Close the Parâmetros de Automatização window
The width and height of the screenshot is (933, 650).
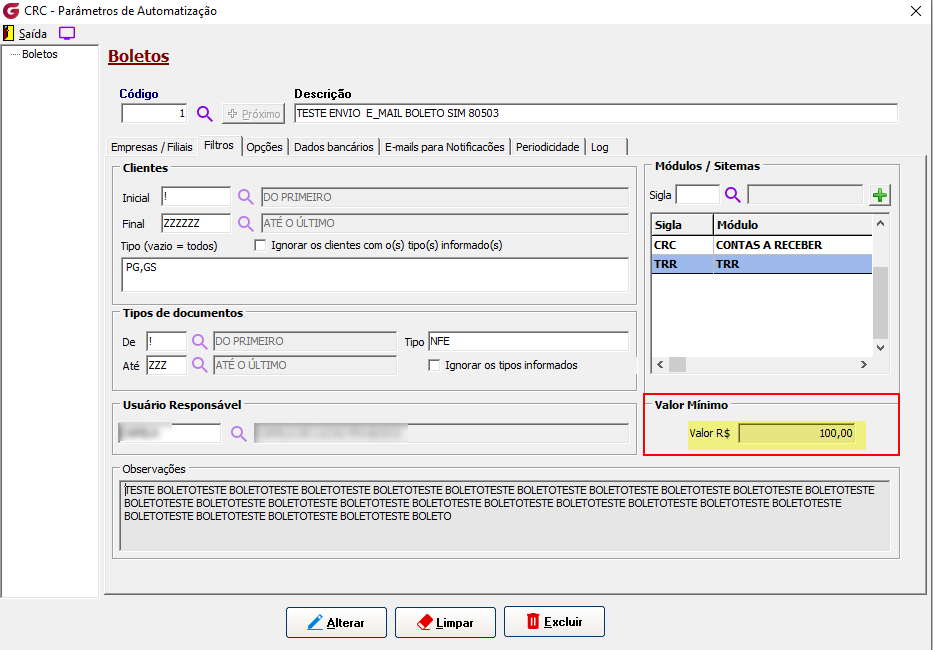(916, 11)
